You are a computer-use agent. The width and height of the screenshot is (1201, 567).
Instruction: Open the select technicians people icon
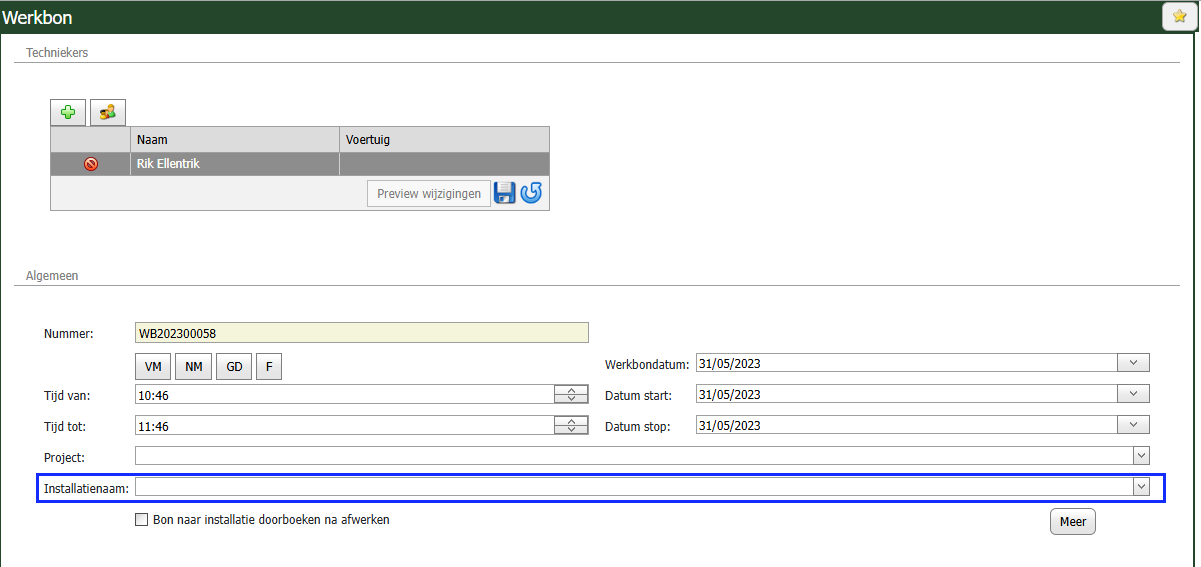107,112
